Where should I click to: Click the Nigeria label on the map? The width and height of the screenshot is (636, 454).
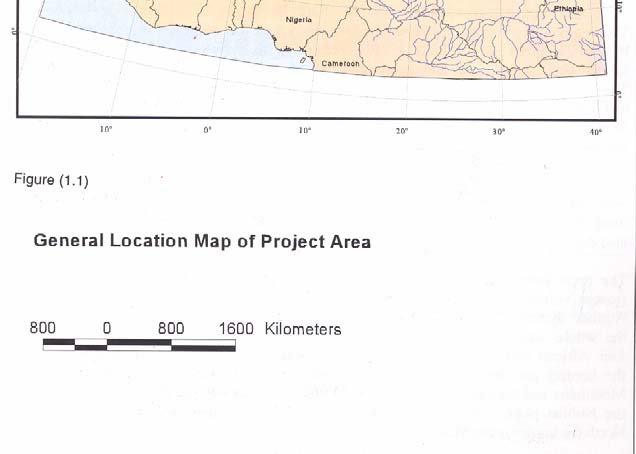[298, 20]
